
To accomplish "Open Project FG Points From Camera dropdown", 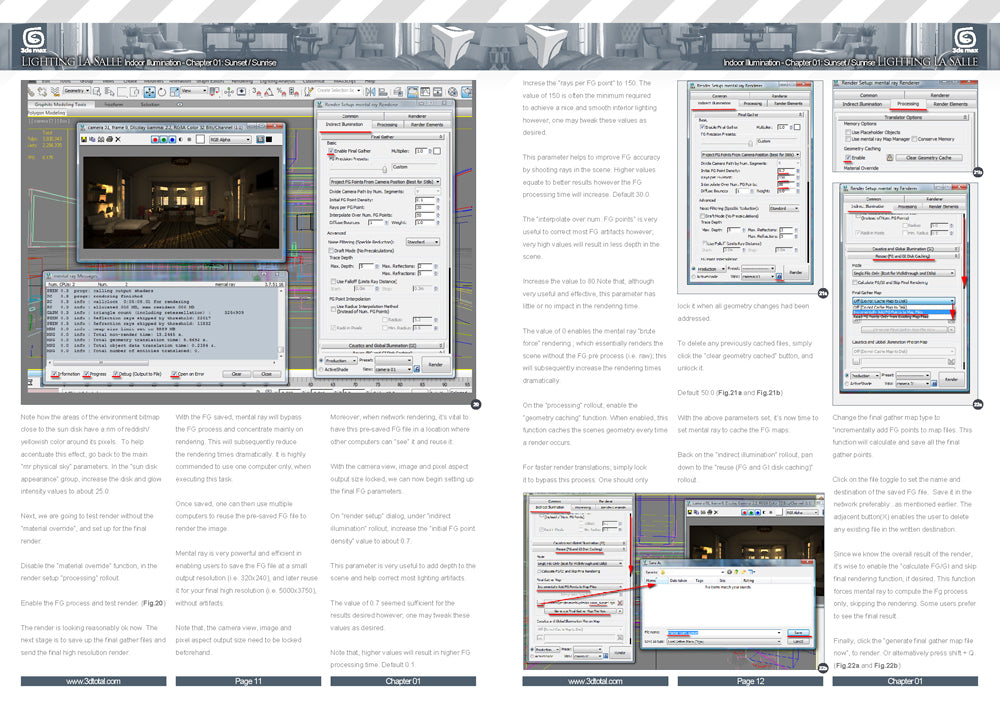I will [x=385, y=181].
